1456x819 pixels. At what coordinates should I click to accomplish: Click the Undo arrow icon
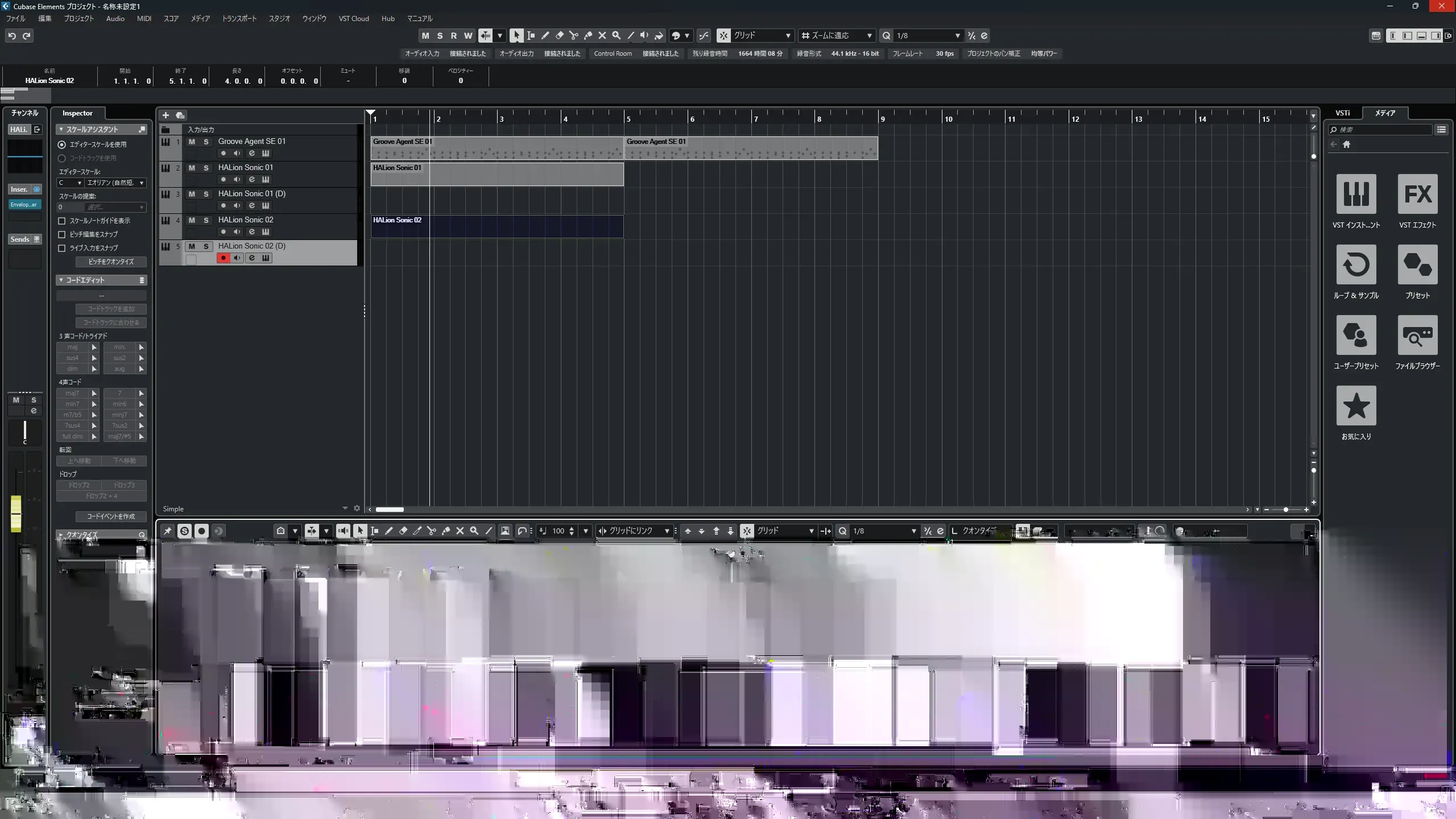(x=12, y=36)
